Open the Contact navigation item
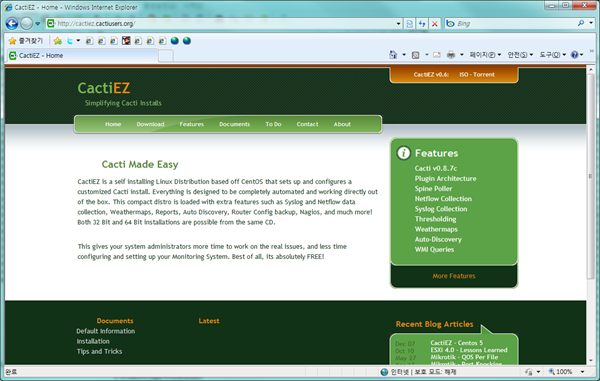 [x=307, y=124]
